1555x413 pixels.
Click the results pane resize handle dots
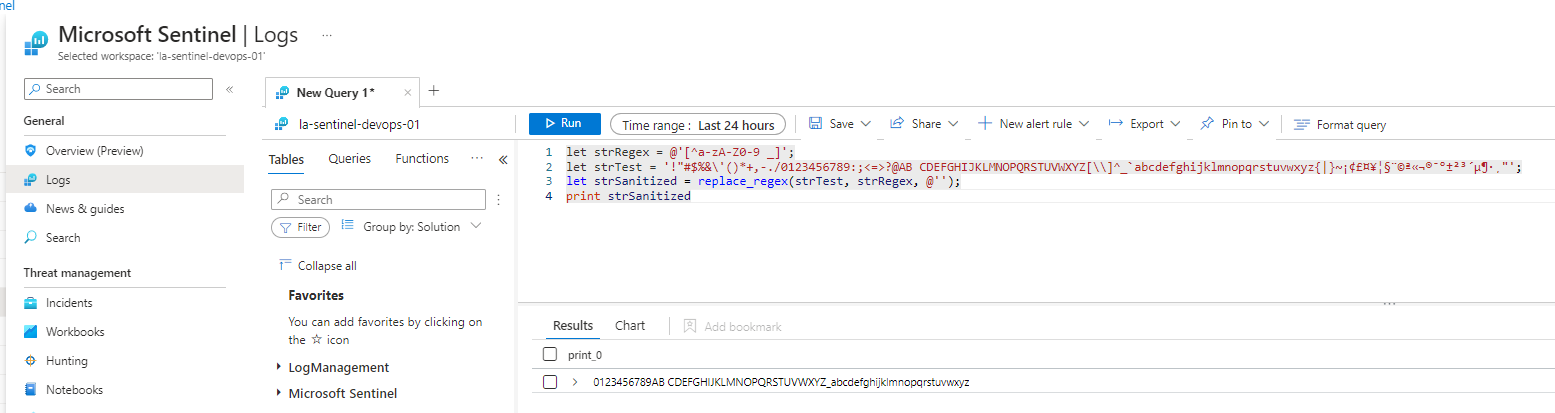point(1388,304)
